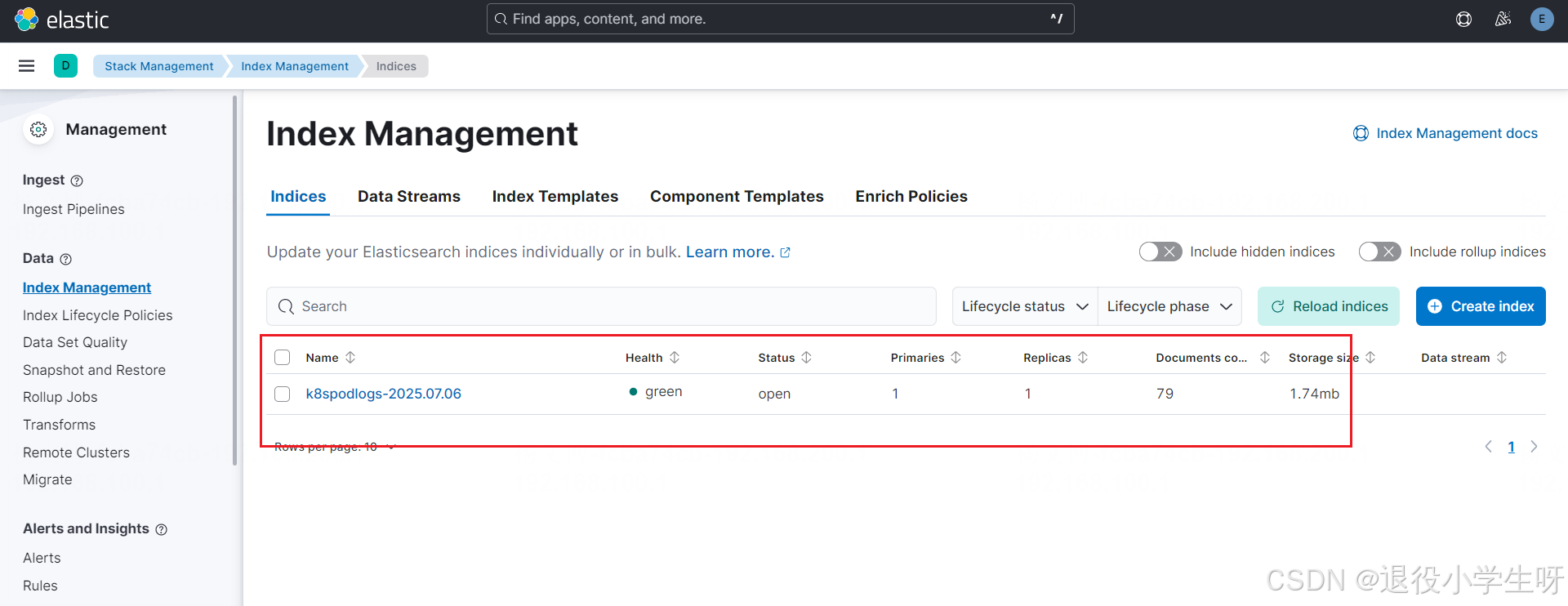This screenshot has height=606, width=1568.
Task: Open Ingest Pipelines in sidebar
Action: pyautogui.click(x=73, y=209)
